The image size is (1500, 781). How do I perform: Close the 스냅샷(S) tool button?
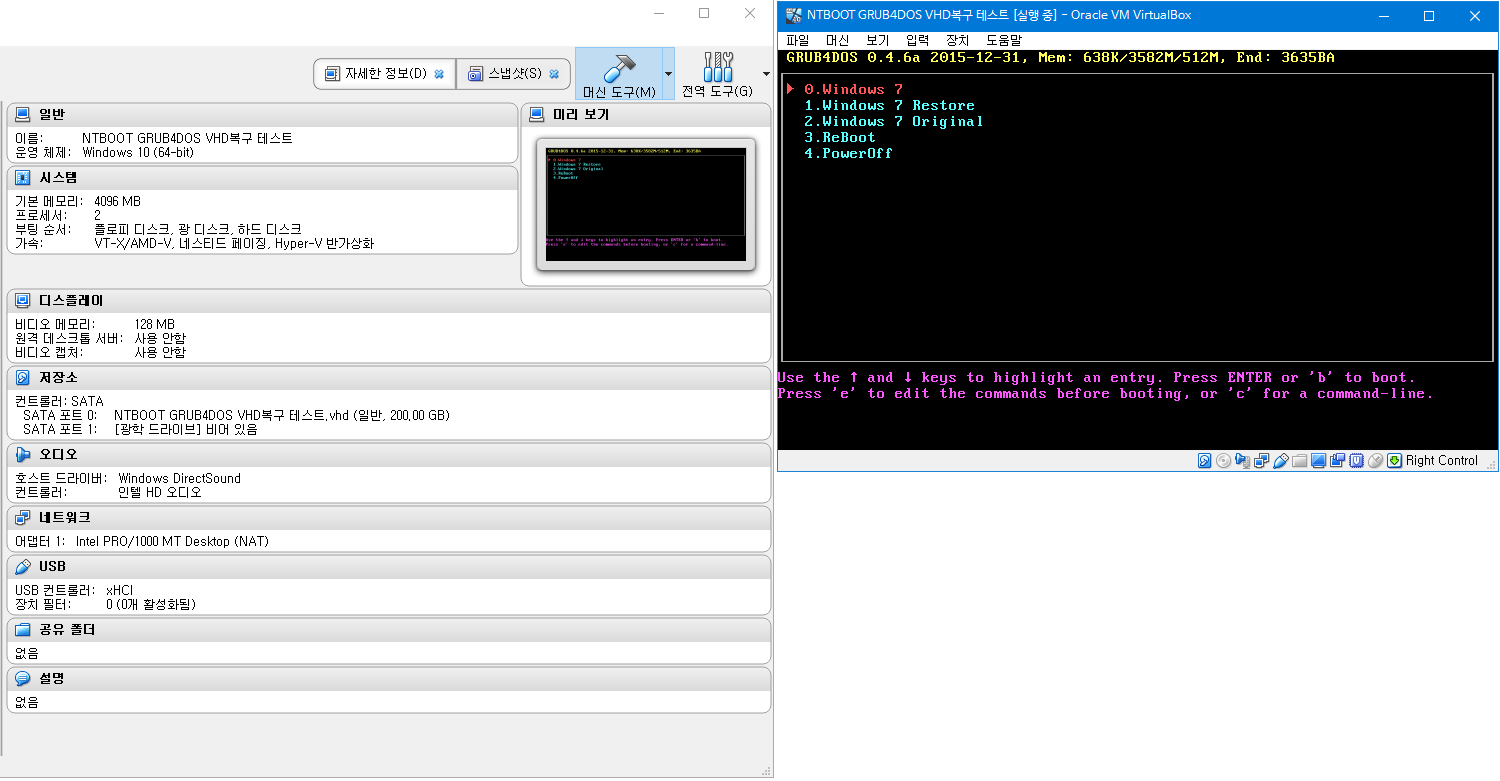(x=554, y=74)
